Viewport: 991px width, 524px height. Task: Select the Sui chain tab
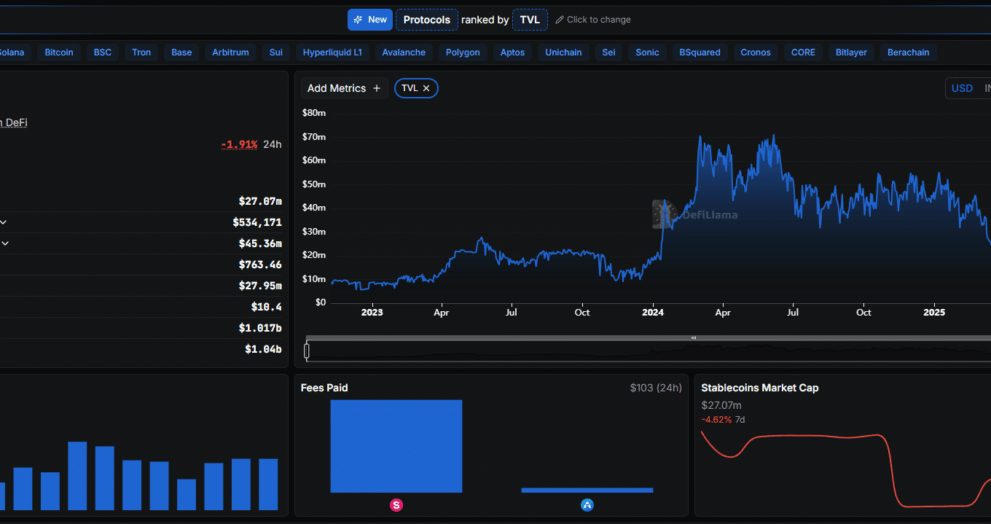click(x=276, y=52)
